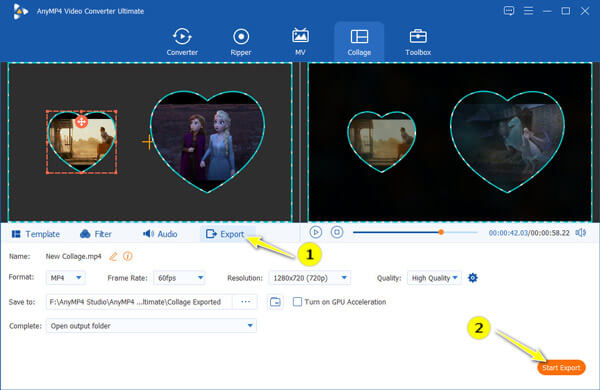The height and width of the screenshot is (390, 600).
Task: Enable Turn on GPU Acceleration checkbox
Action: click(x=297, y=302)
